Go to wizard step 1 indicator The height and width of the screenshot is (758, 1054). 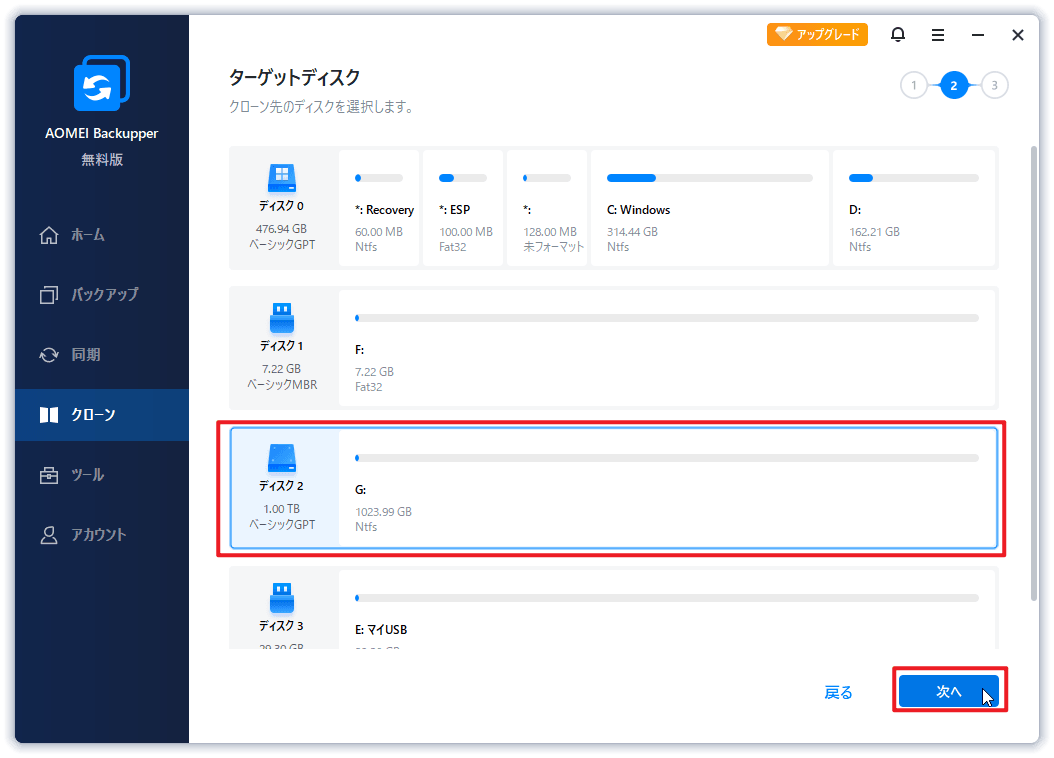coord(914,85)
